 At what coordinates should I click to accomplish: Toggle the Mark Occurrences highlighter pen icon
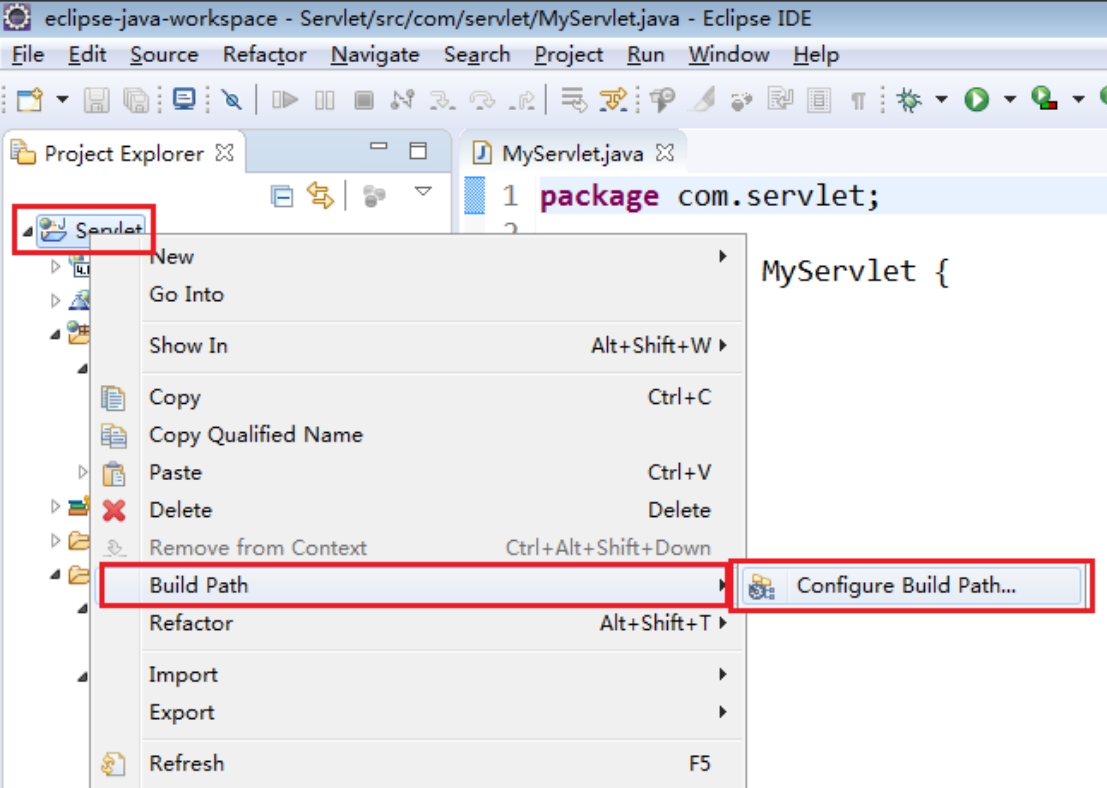(x=703, y=100)
